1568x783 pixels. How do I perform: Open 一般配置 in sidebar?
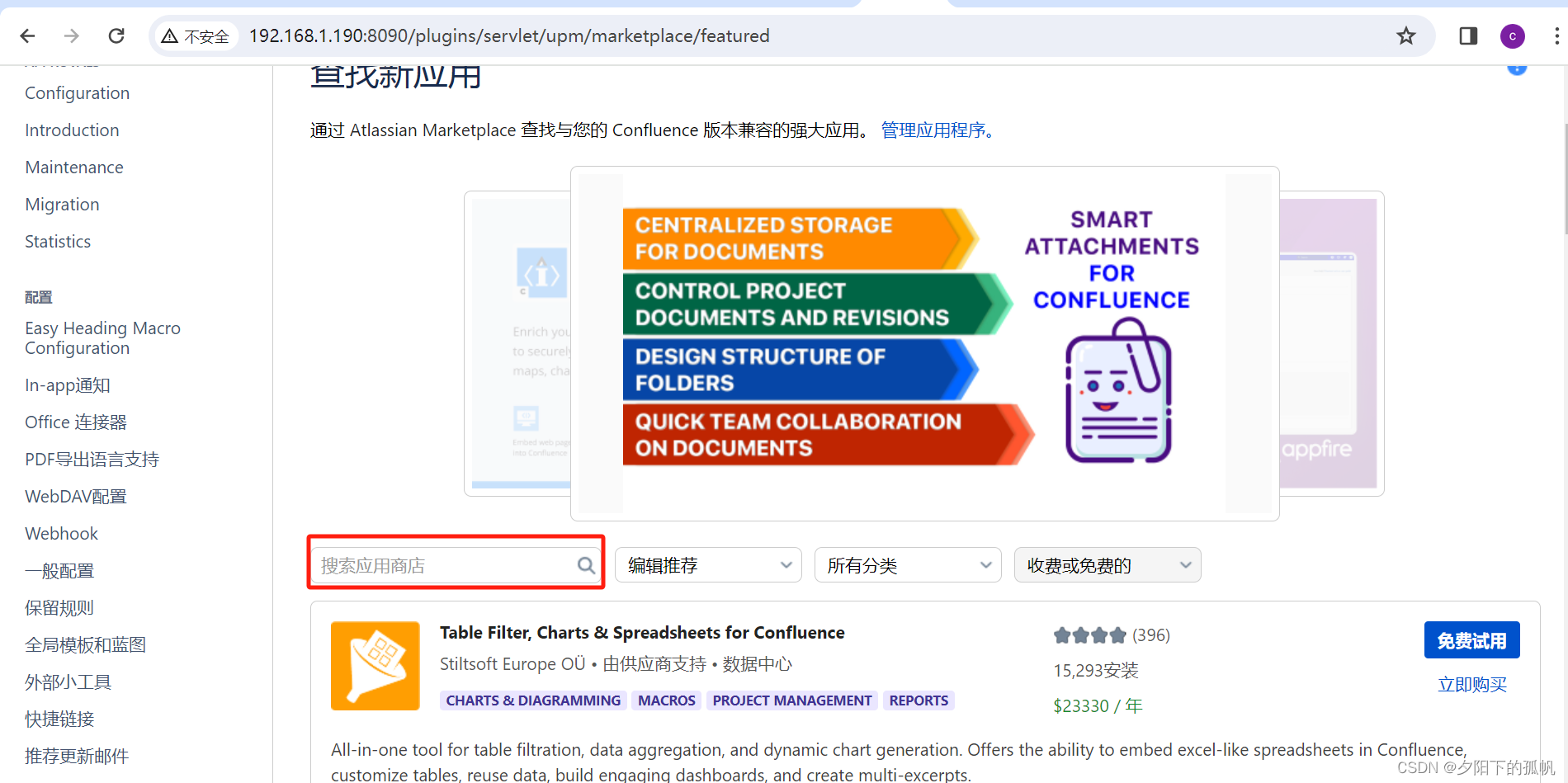click(59, 571)
